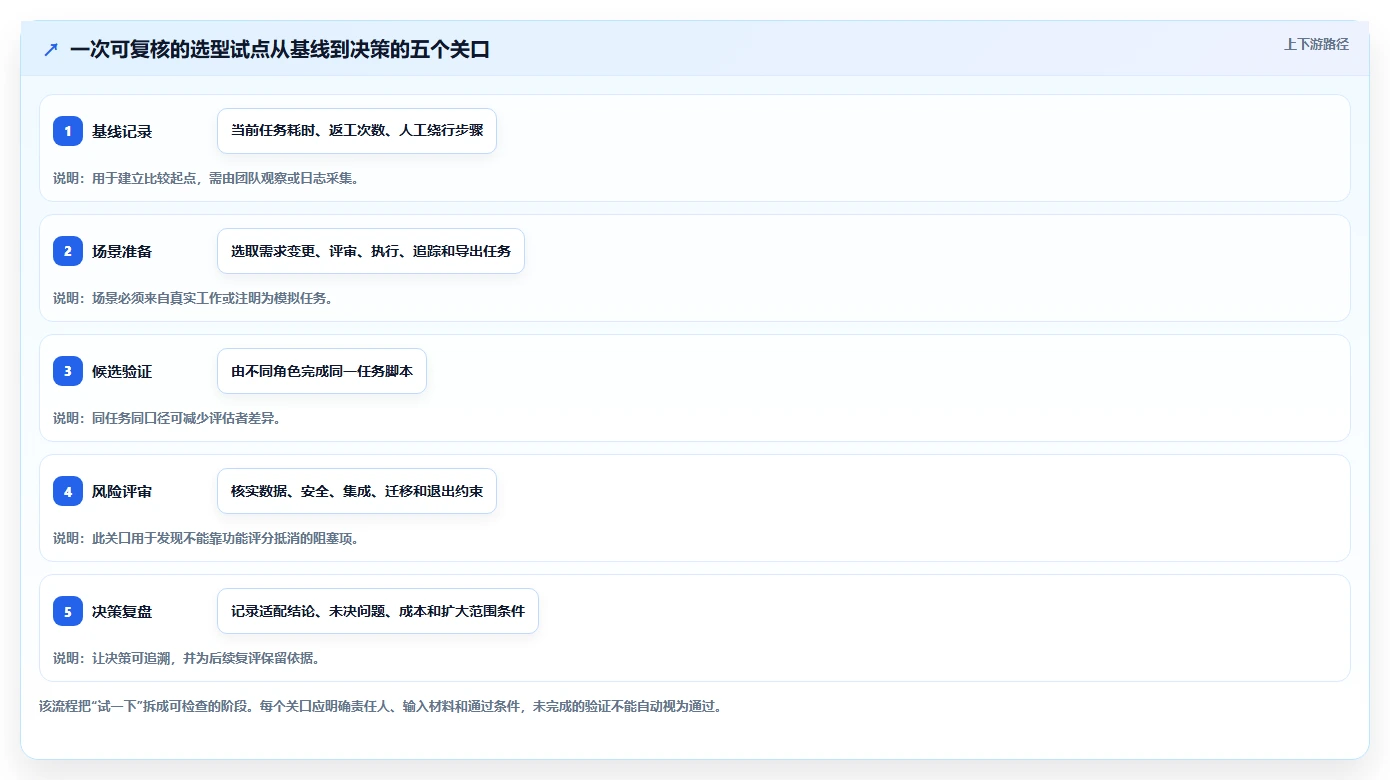
Task: Click the 场景准备 step title
Action: [x=122, y=252]
